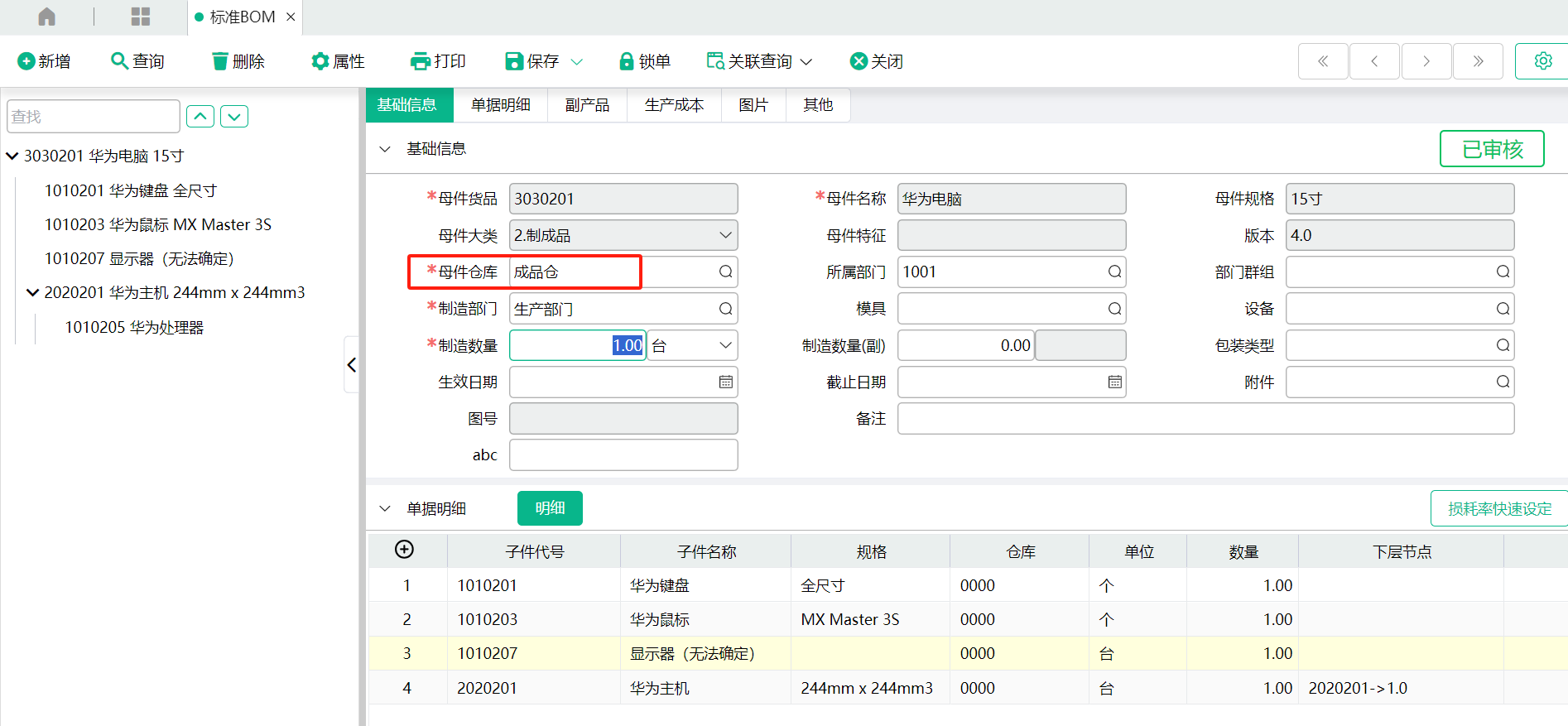Collapse the 2020201 华为主机 tree node
The width and height of the screenshot is (1568, 726).
33,292
